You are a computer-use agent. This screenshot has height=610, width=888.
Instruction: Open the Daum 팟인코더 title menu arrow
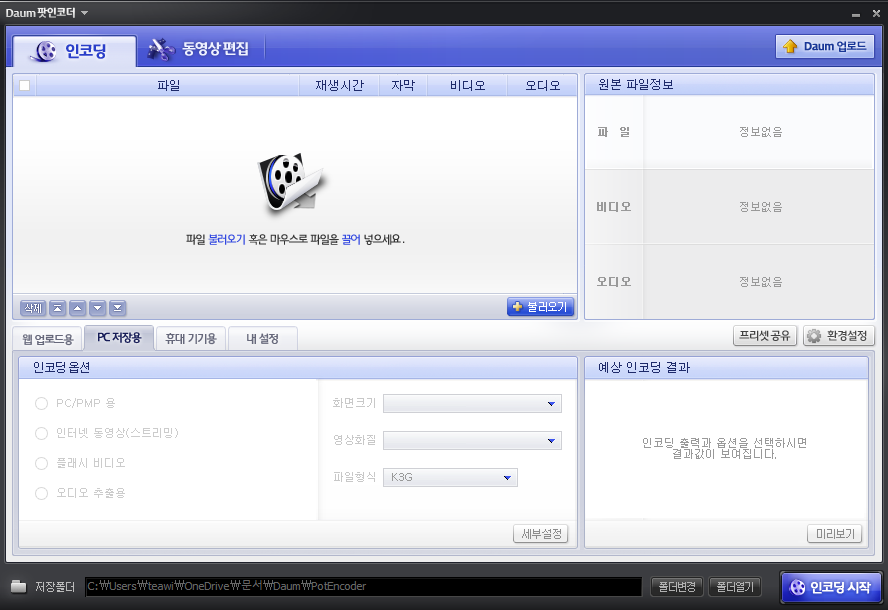[84, 12]
